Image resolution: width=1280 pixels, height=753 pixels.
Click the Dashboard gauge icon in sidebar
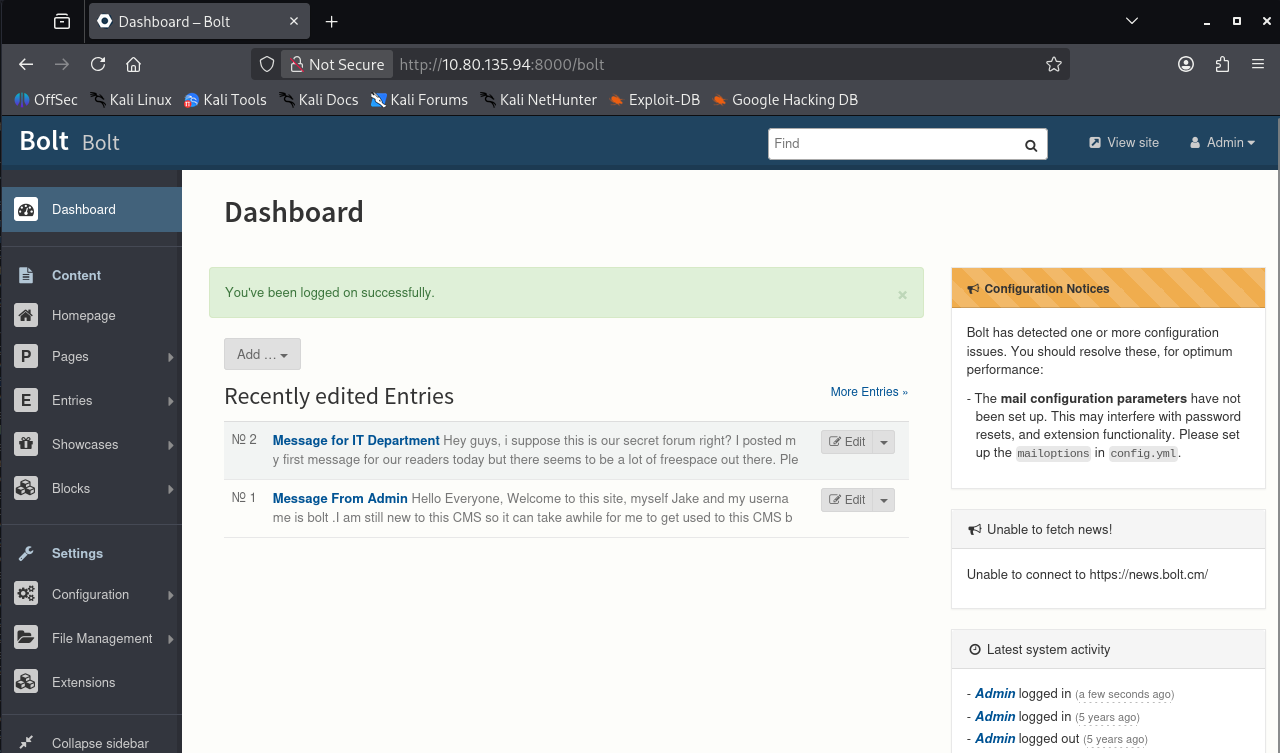26,209
